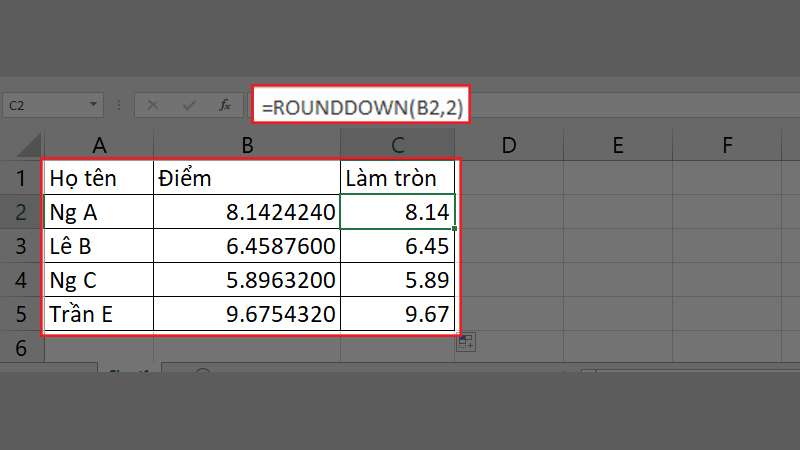Select row 4 header

21,280
